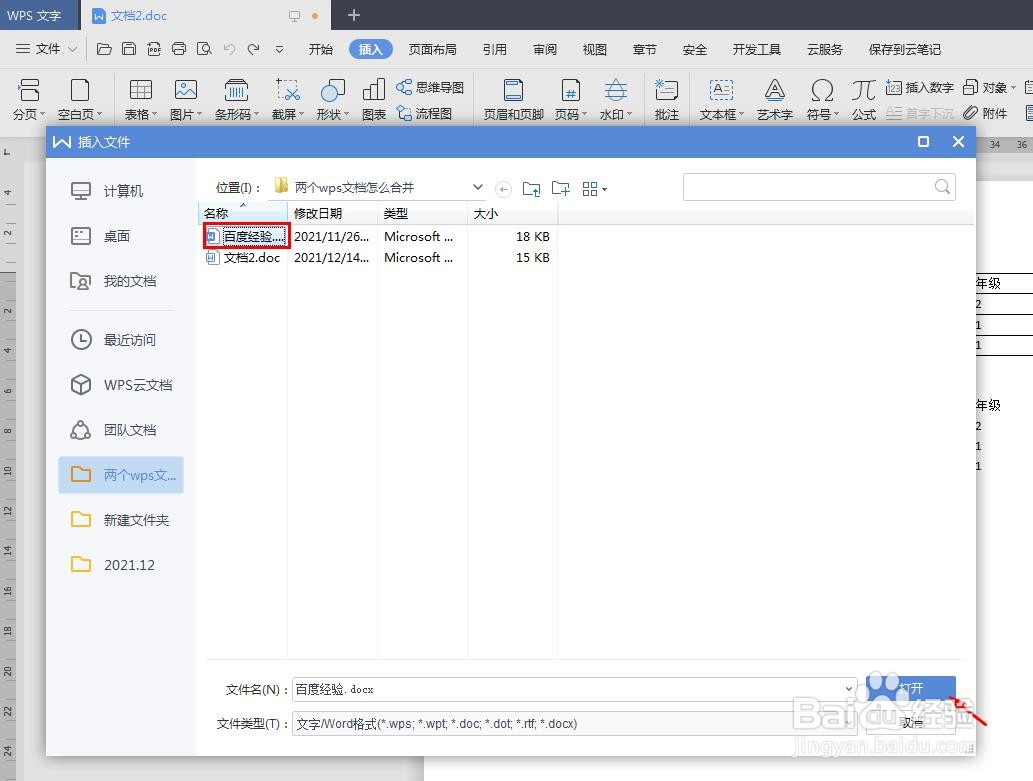Click the 页眉和页脚 header footer tool

[513, 100]
